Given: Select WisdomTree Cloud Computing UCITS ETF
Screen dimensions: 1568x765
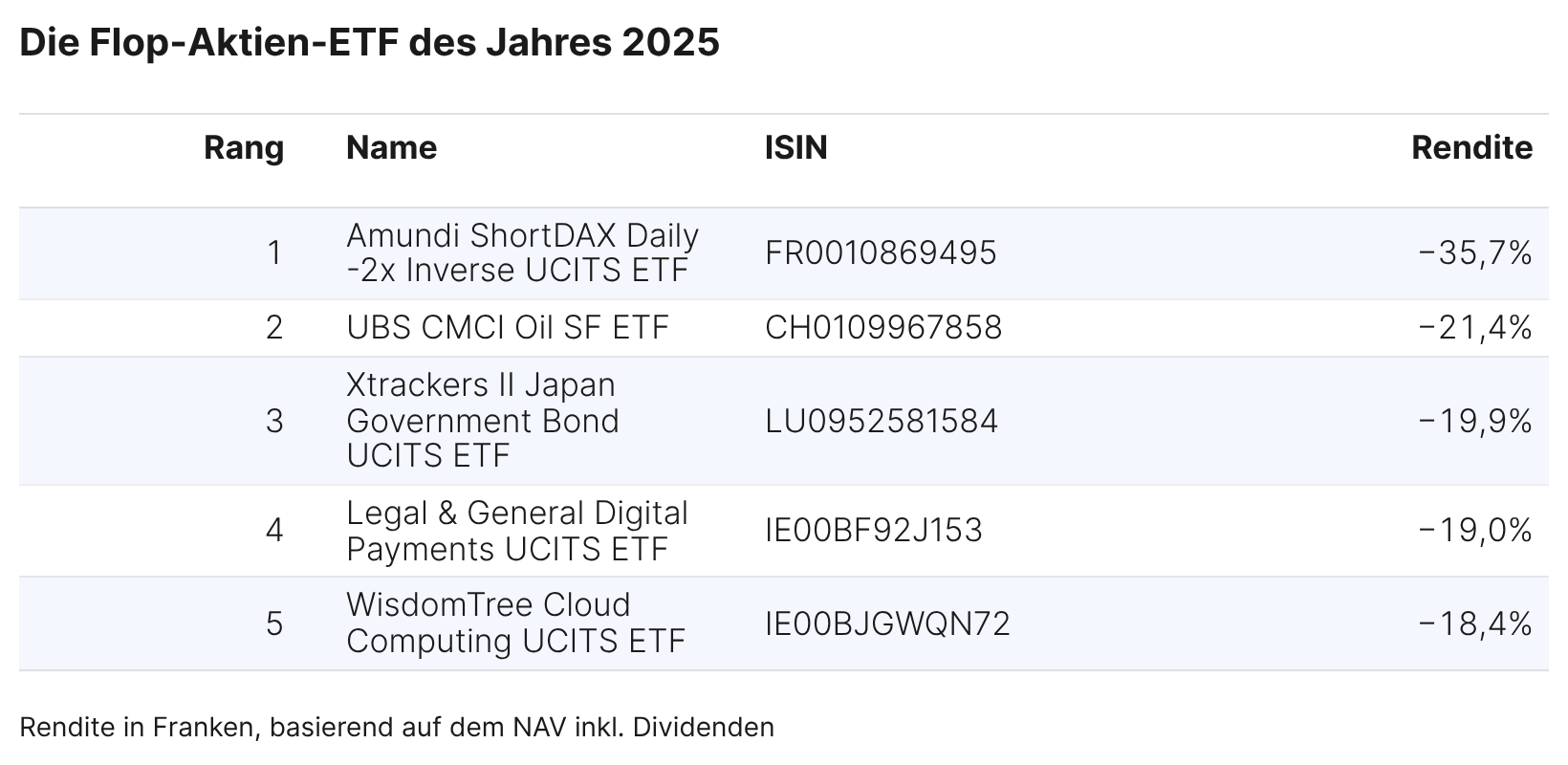Looking at the screenshot, I should [515, 623].
